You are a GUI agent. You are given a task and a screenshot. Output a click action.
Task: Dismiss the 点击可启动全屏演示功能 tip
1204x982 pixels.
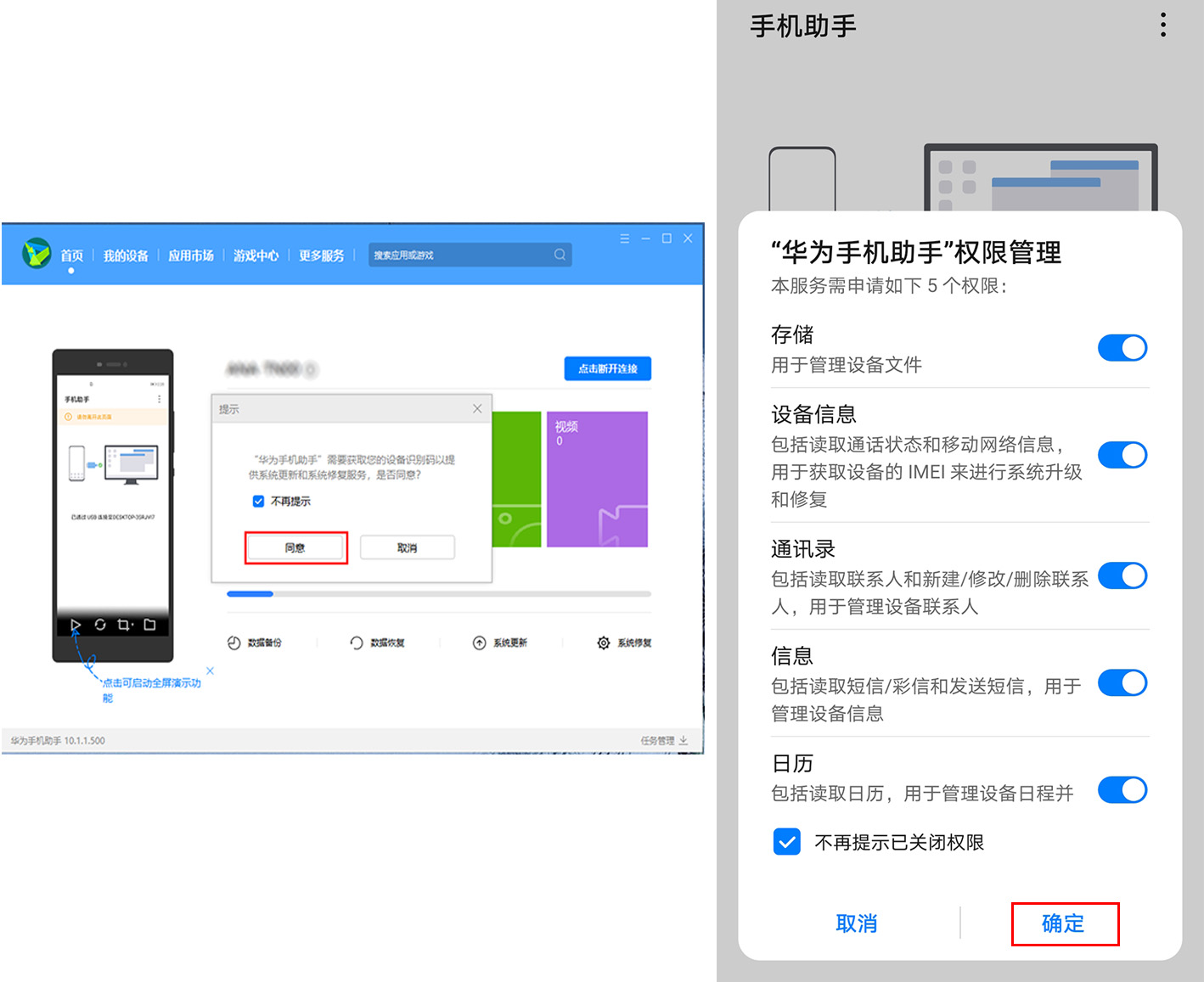[x=210, y=671]
